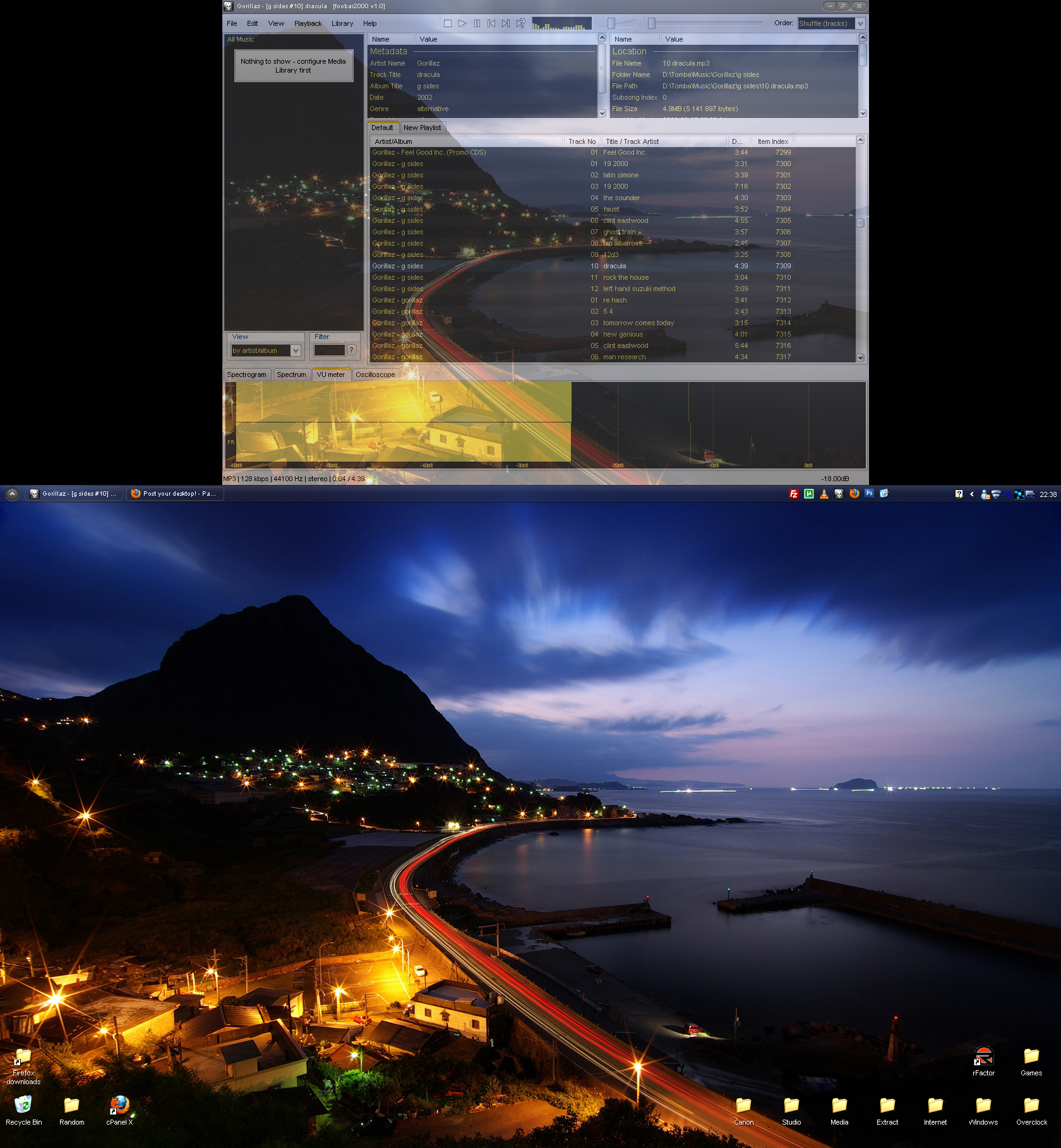The height and width of the screenshot is (1148, 1061).
Task: Select the 'latin simone' track row
Action: (x=613, y=175)
